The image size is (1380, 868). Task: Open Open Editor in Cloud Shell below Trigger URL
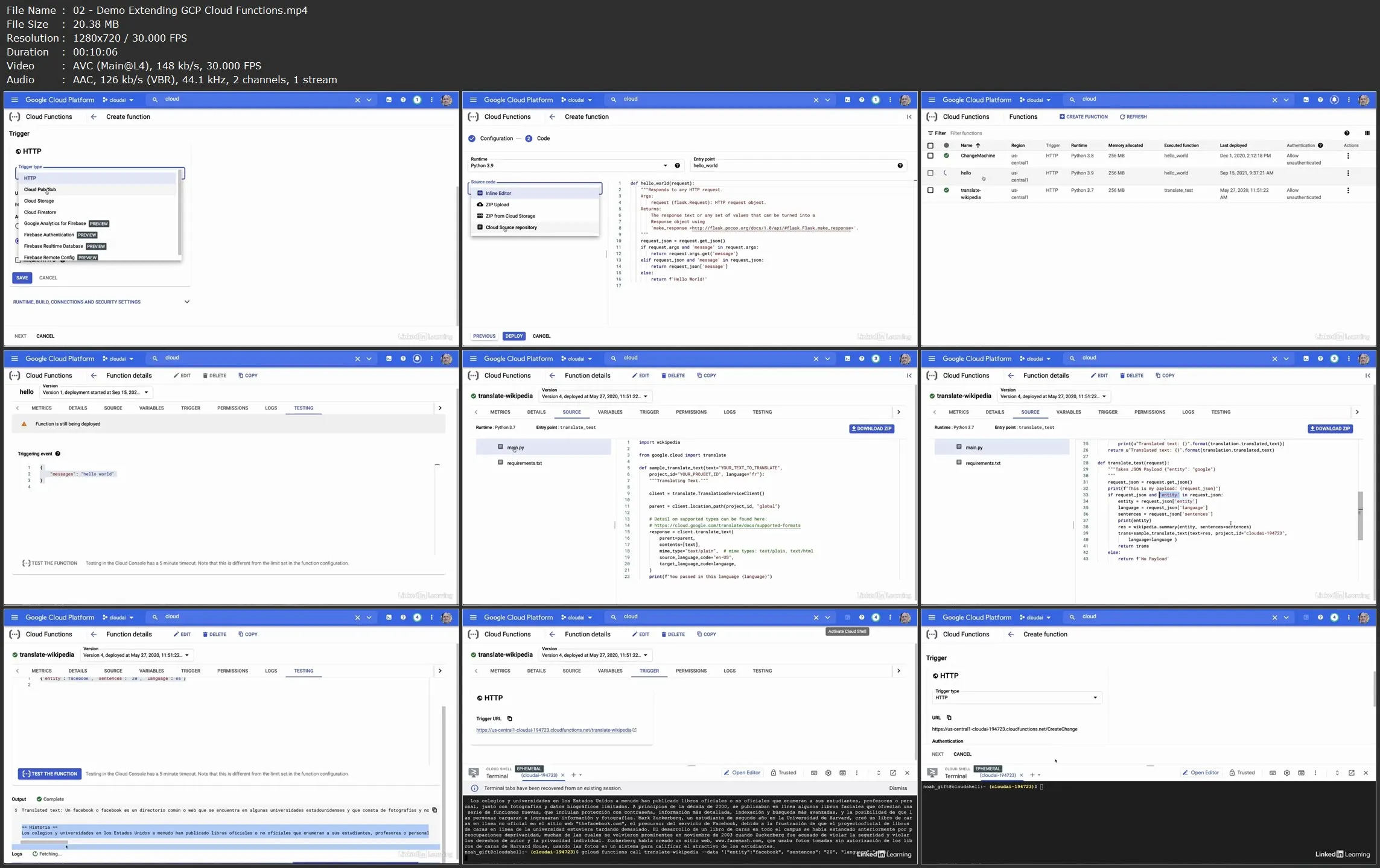tap(742, 773)
